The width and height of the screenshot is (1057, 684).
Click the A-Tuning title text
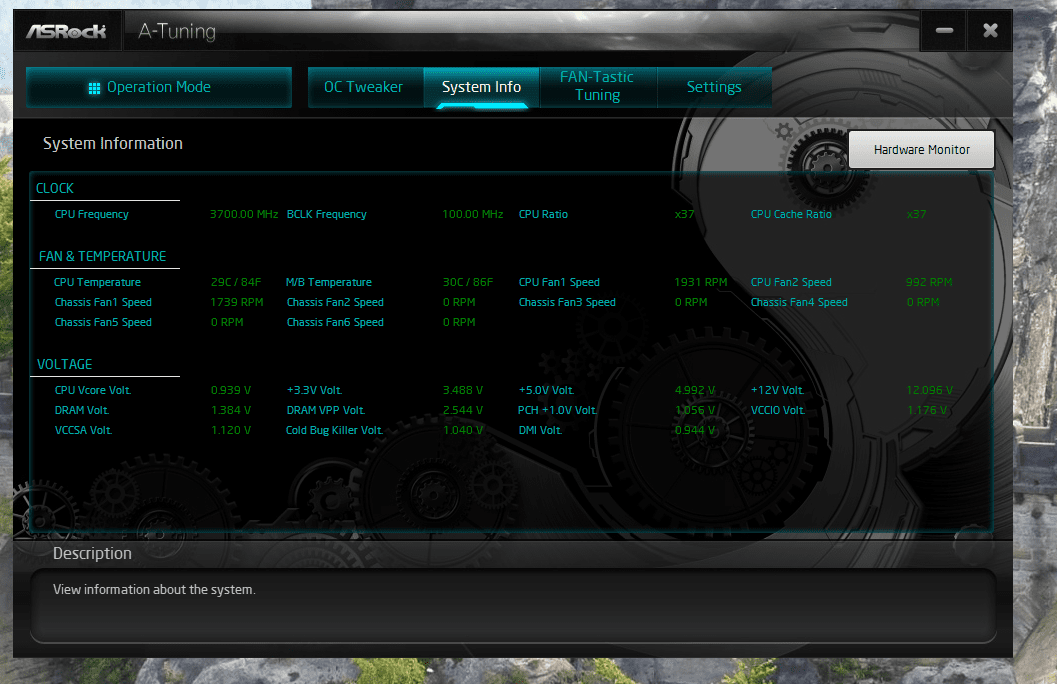point(177,32)
